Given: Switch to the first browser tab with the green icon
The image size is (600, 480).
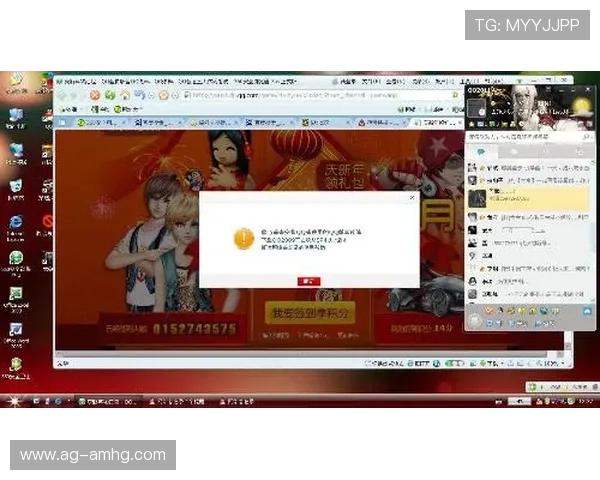Looking at the screenshot, I should 101,122.
